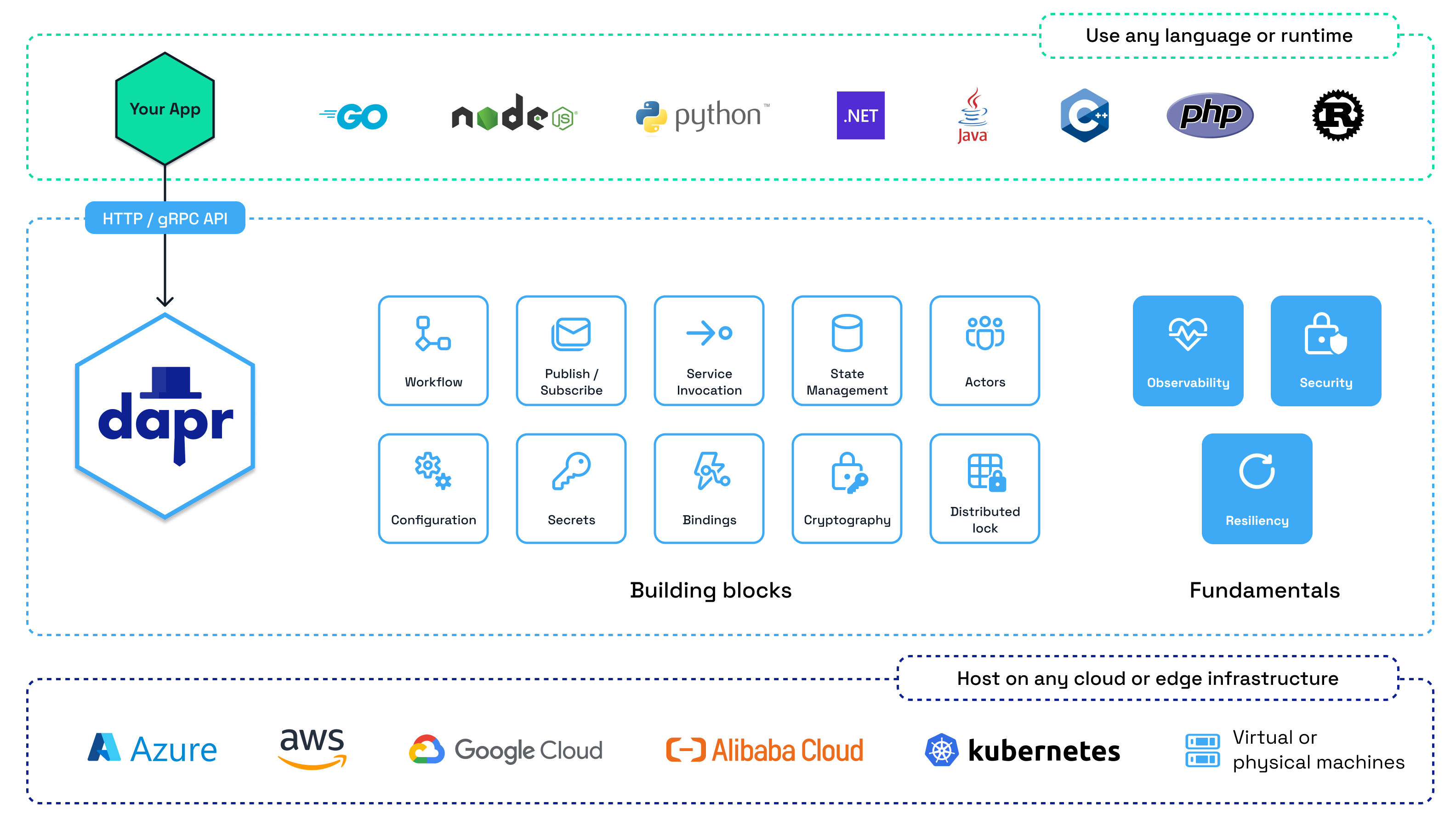Viewport: 1456px width, 820px height.
Task: Select the Actors building block
Action: 984,350
